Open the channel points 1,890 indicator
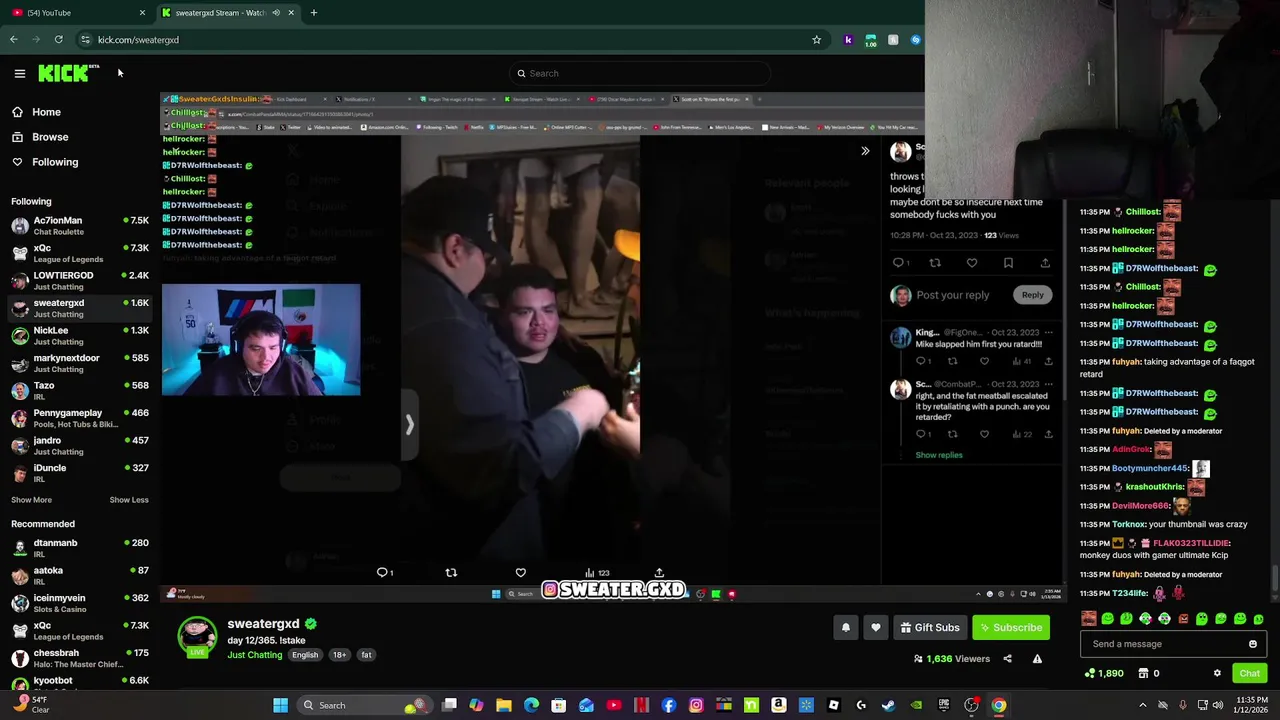 pyautogui.click(x=1105, y=674)
